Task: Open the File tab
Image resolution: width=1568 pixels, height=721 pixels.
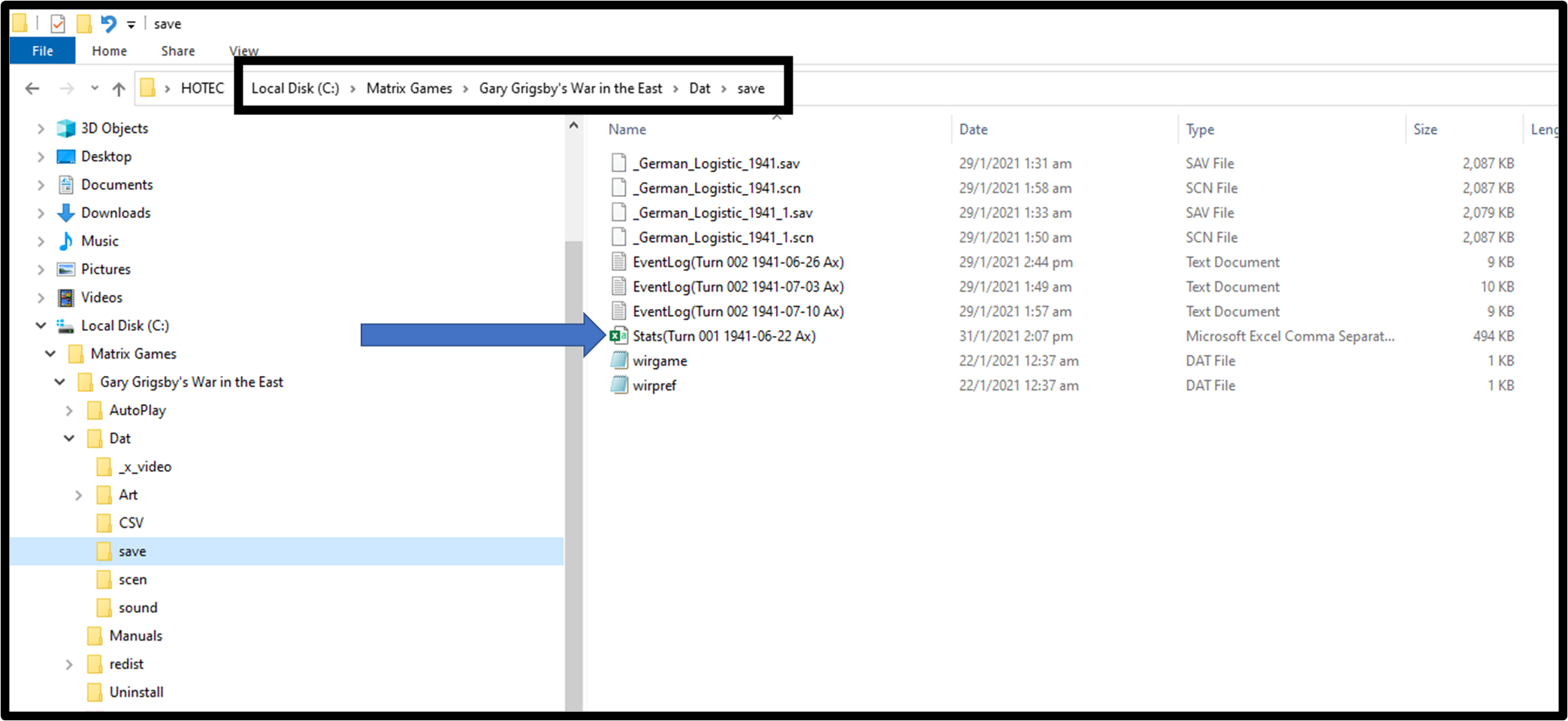Action: (42, 51)
